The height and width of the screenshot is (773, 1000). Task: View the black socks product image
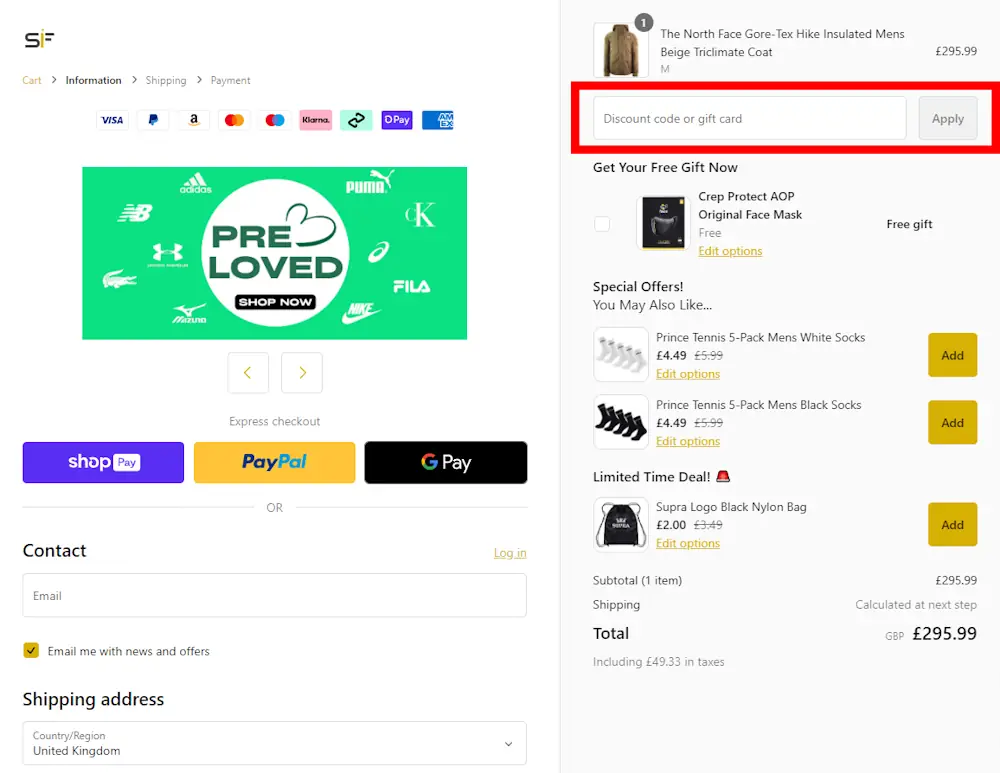621,422
